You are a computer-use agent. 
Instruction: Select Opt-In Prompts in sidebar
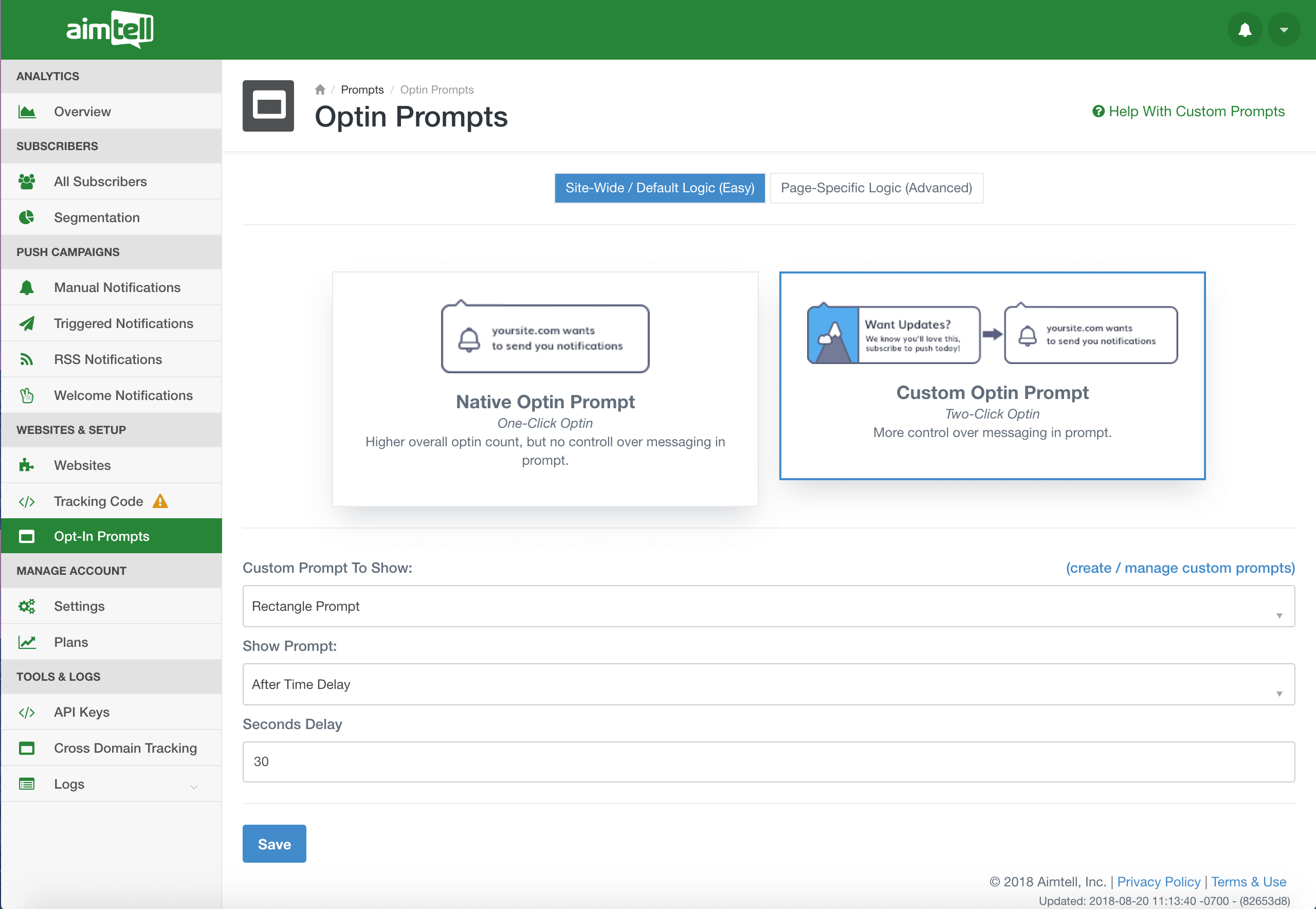point(111,536)
